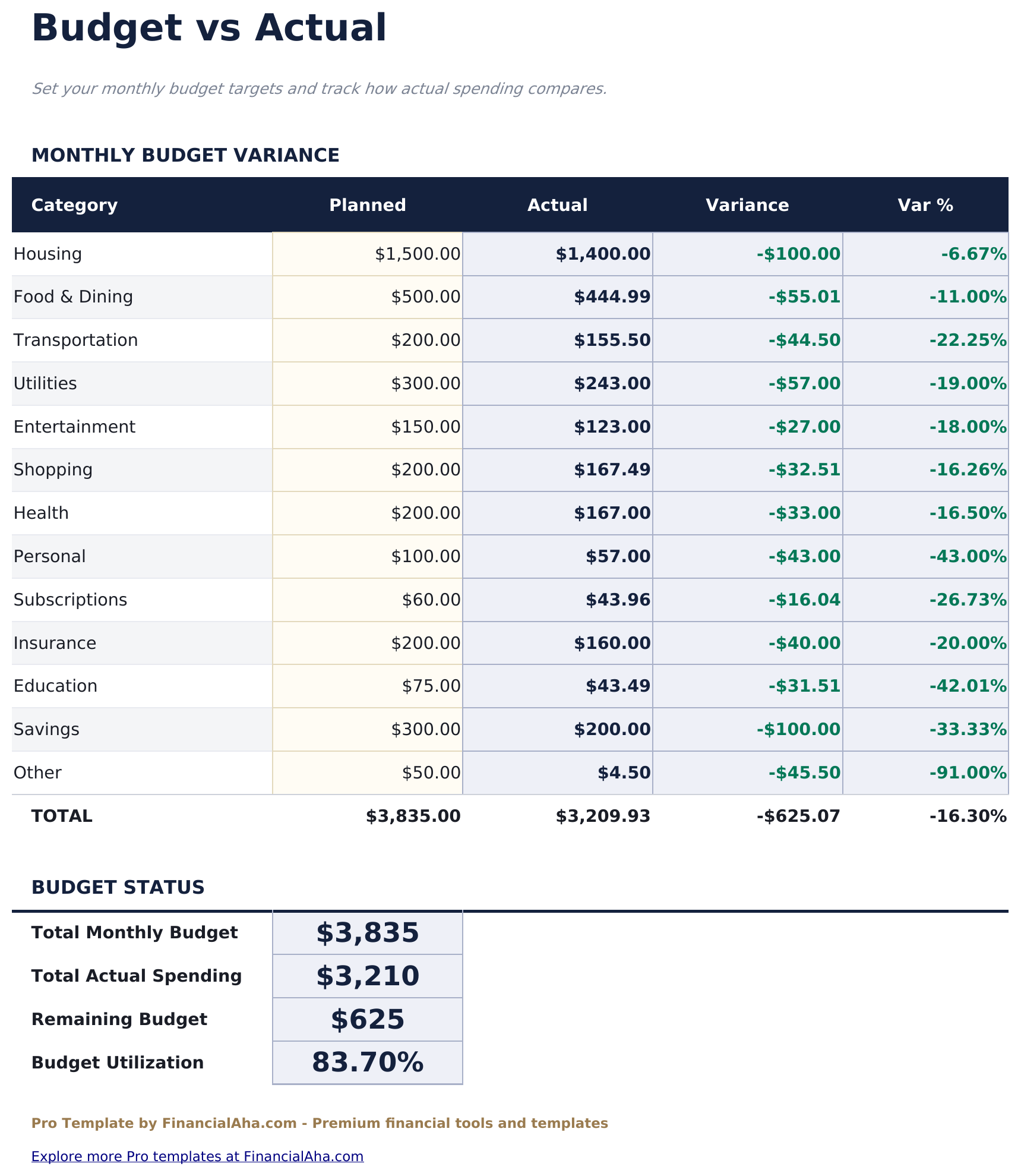1021x1176 pixels.
Task: Select the Budget Utilization 83.70% value
Action: [x=366, y=1062]
